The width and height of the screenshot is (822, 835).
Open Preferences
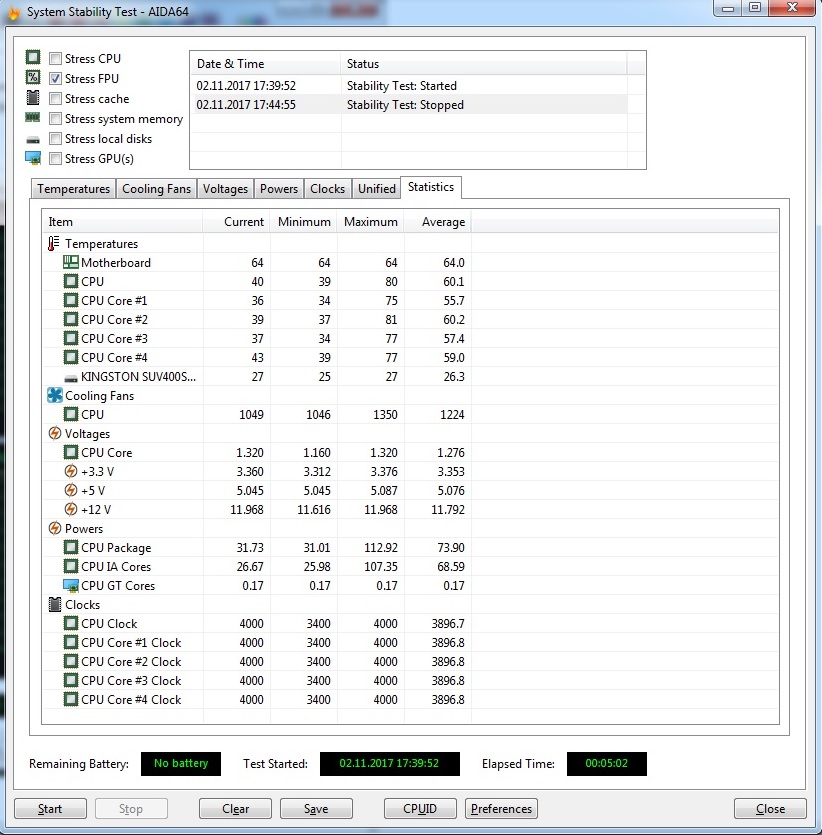pos(501,808)
